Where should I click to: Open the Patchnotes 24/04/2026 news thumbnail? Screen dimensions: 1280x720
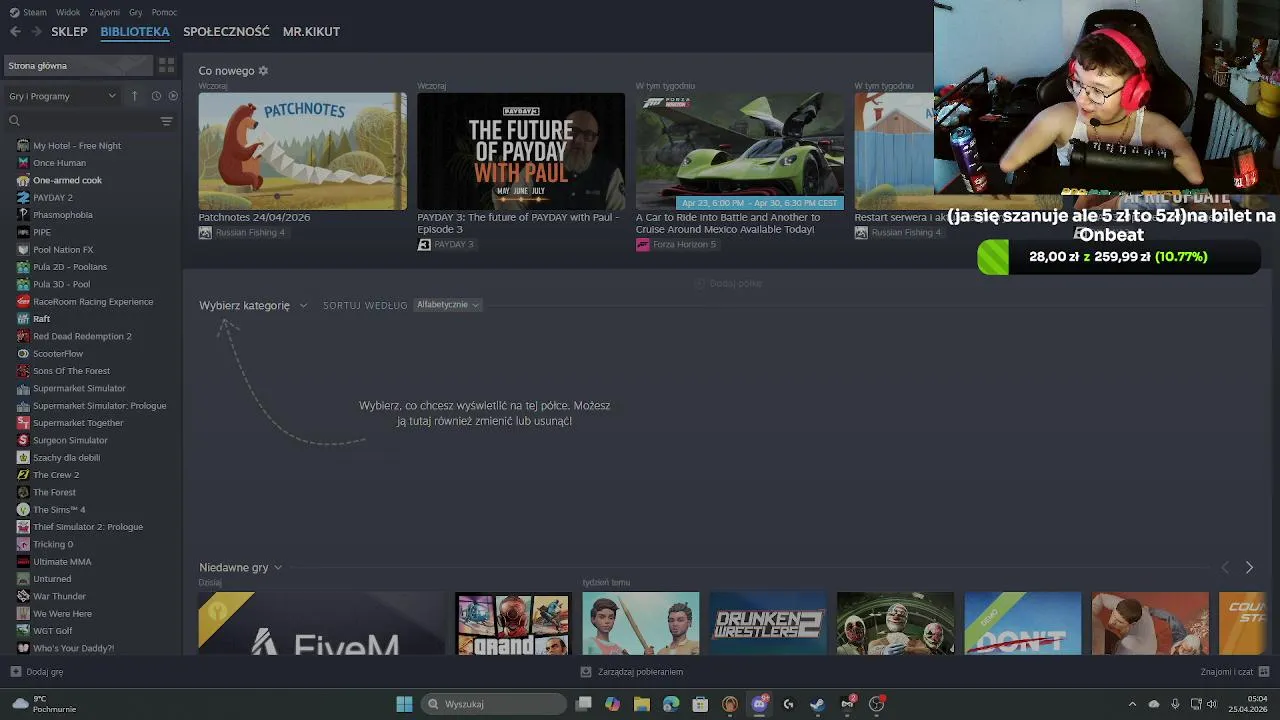click(x=302, y=151)
